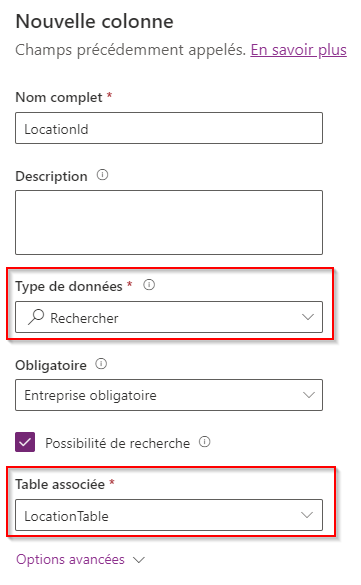Click the Nouvelle colonne panel title

[x=94, y=21]
